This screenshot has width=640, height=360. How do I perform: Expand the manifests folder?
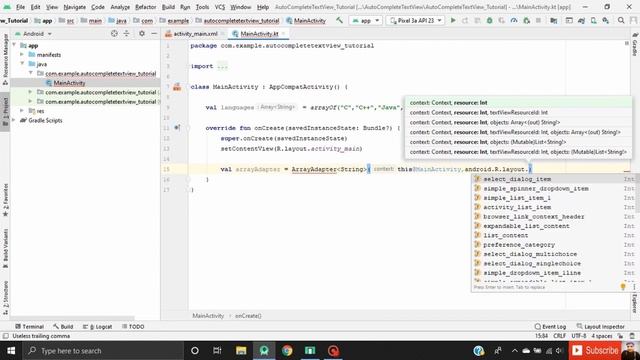(22, 54)
